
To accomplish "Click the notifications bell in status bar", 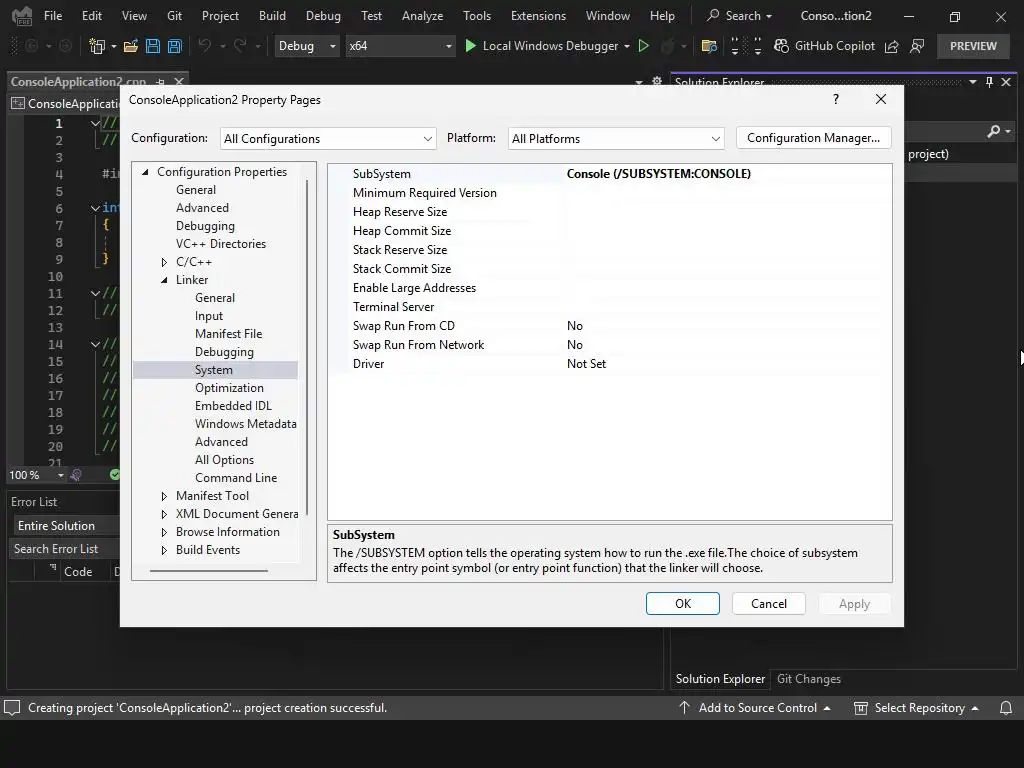I will coord(1006,708).
